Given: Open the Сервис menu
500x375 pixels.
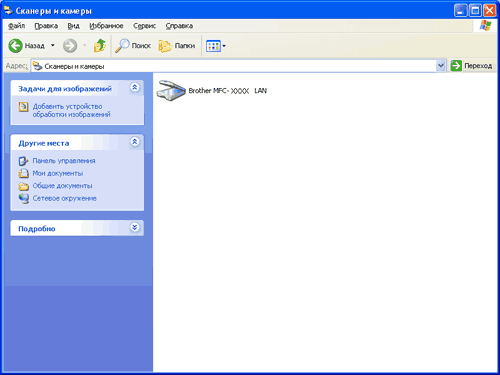Looking at the screenshot, I should (144, 26).
